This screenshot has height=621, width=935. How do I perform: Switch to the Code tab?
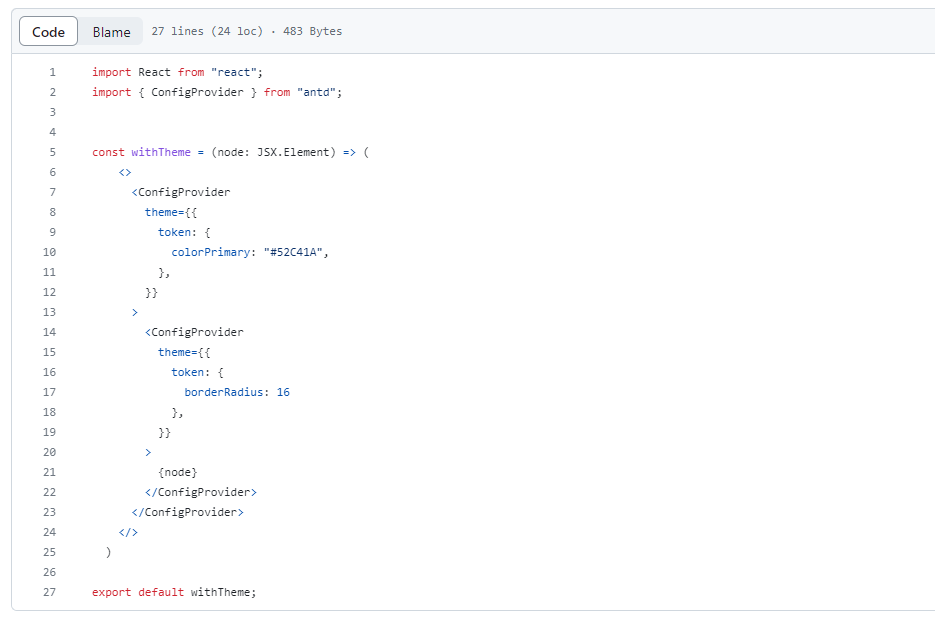[x=47, y=31]
